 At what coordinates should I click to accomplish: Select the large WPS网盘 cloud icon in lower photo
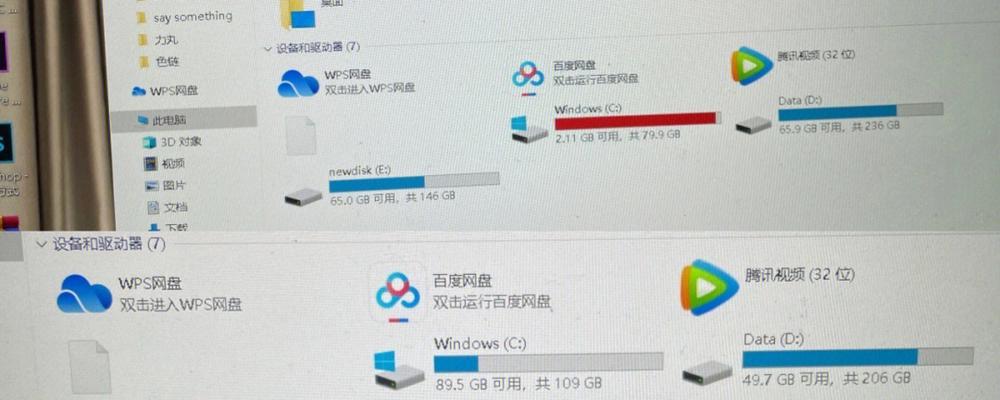point(84,293)
